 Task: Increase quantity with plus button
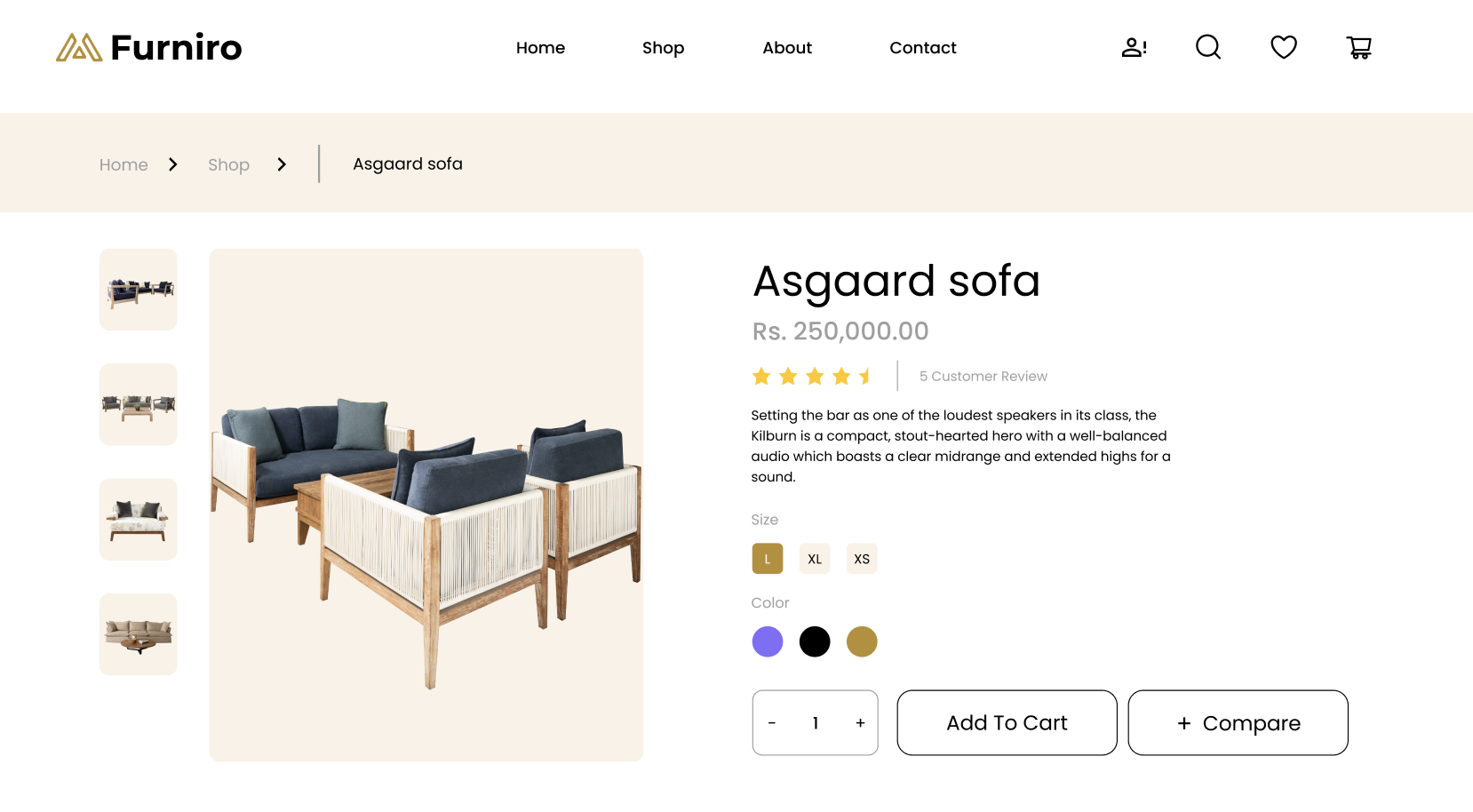pyautogui.click(x=860, y=723)
